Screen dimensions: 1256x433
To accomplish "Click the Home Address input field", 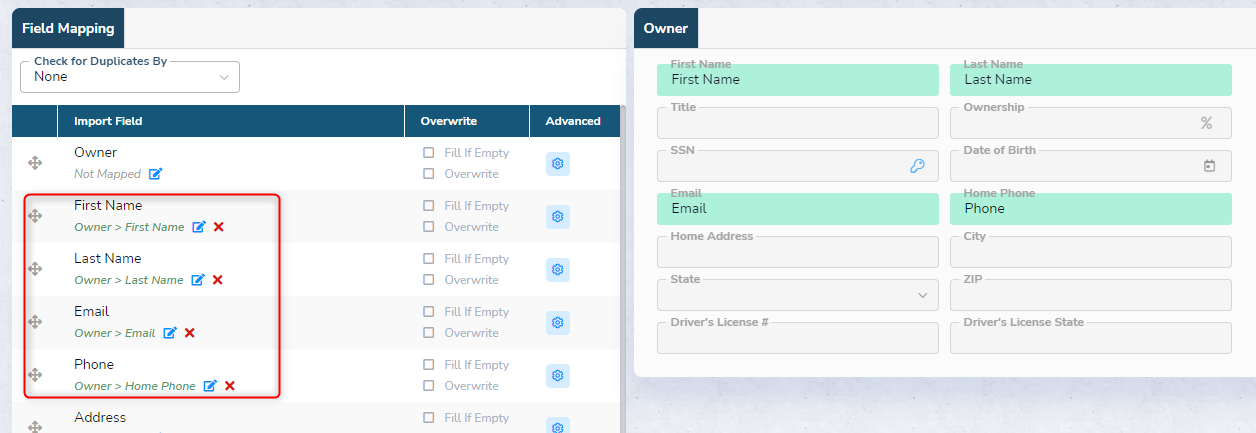I will click(798, 252).
